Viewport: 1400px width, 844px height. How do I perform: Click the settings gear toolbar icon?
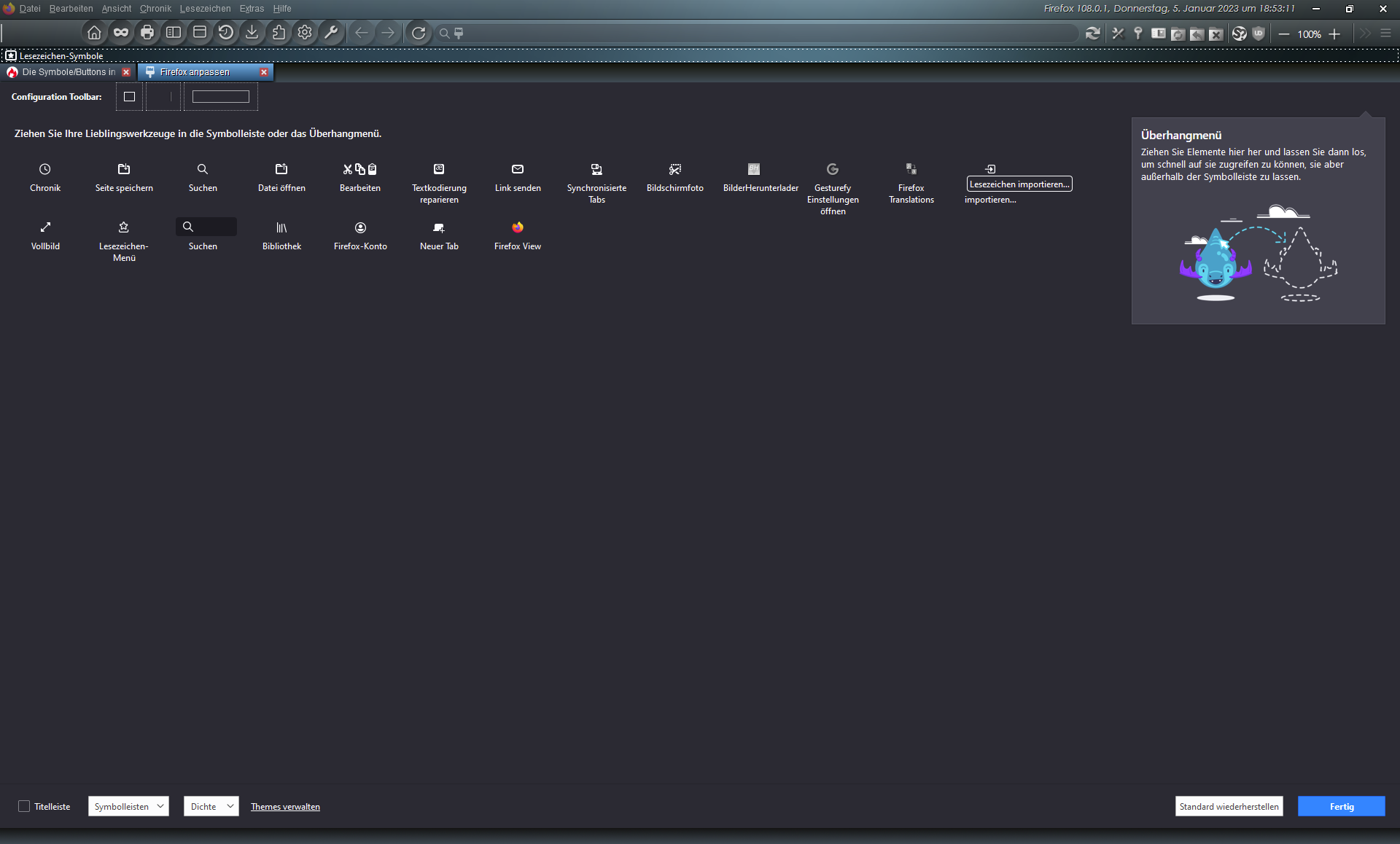point(305,33)
